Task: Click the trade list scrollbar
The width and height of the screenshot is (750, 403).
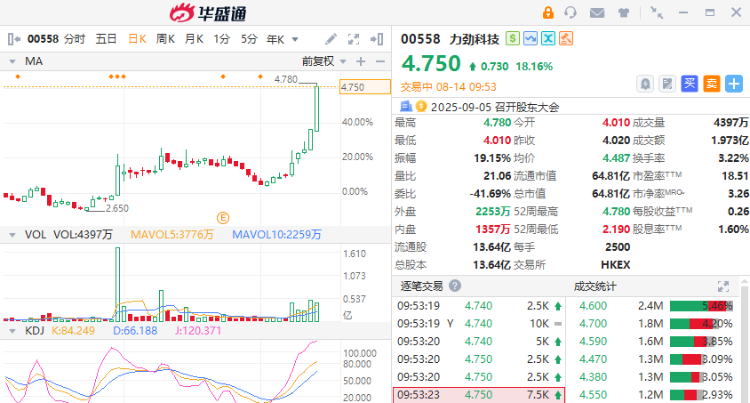Action: tap(745, 342)
